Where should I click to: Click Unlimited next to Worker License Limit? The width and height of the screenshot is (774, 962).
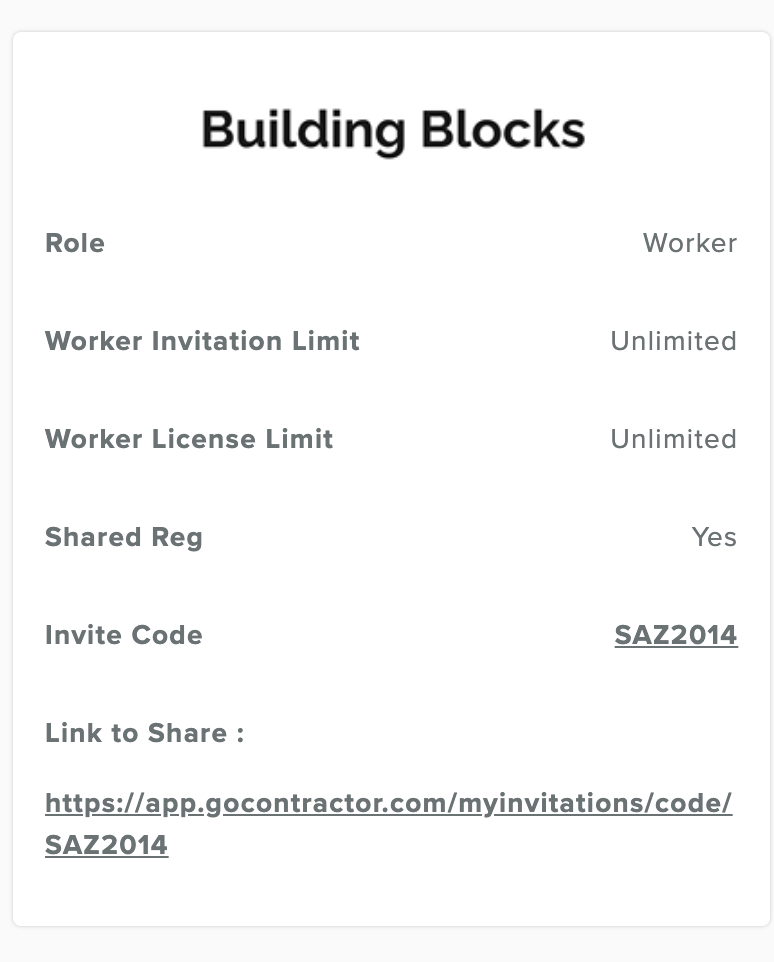[x=673, y=439]
